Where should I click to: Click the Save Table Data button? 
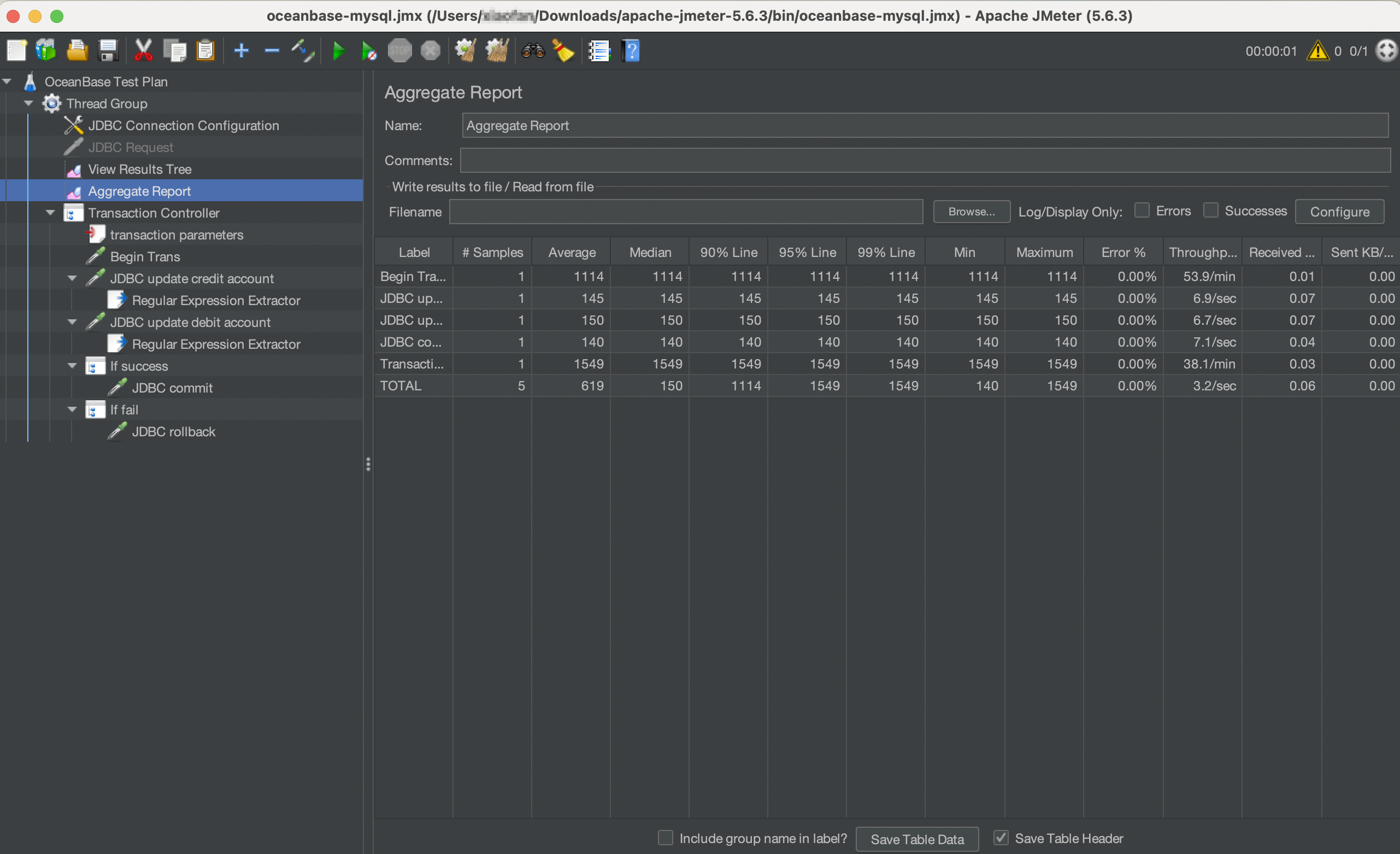point(916,839)
